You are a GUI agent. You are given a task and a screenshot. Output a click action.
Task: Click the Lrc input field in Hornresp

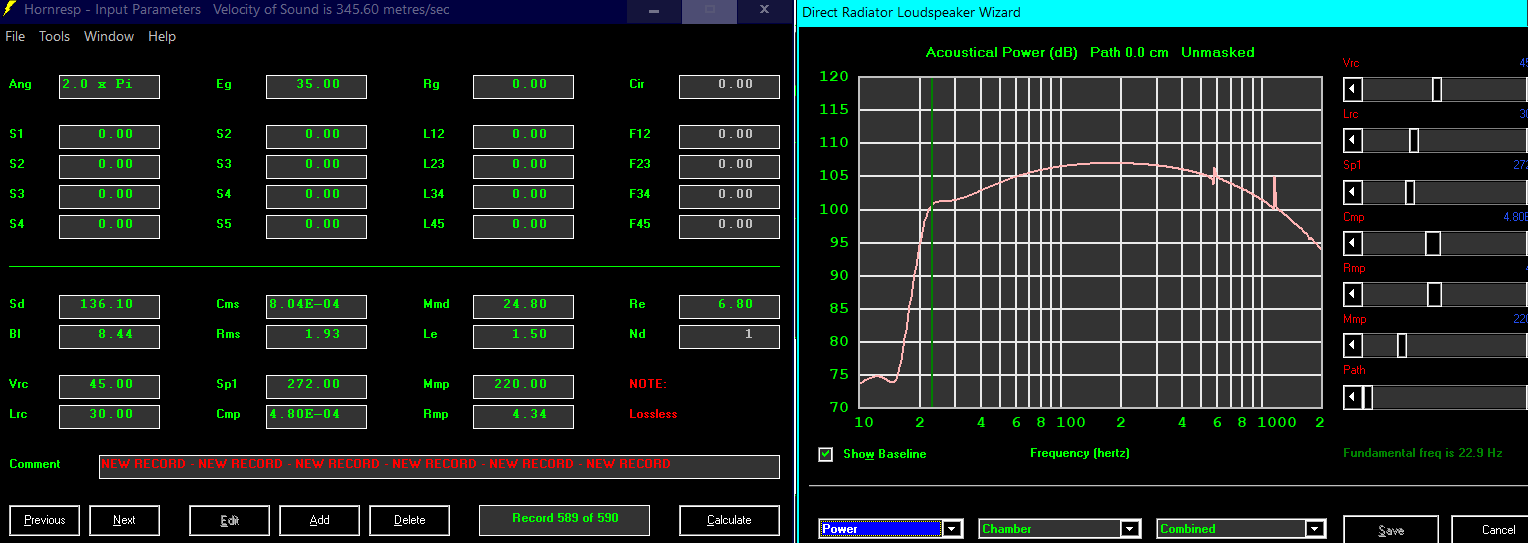109,416
